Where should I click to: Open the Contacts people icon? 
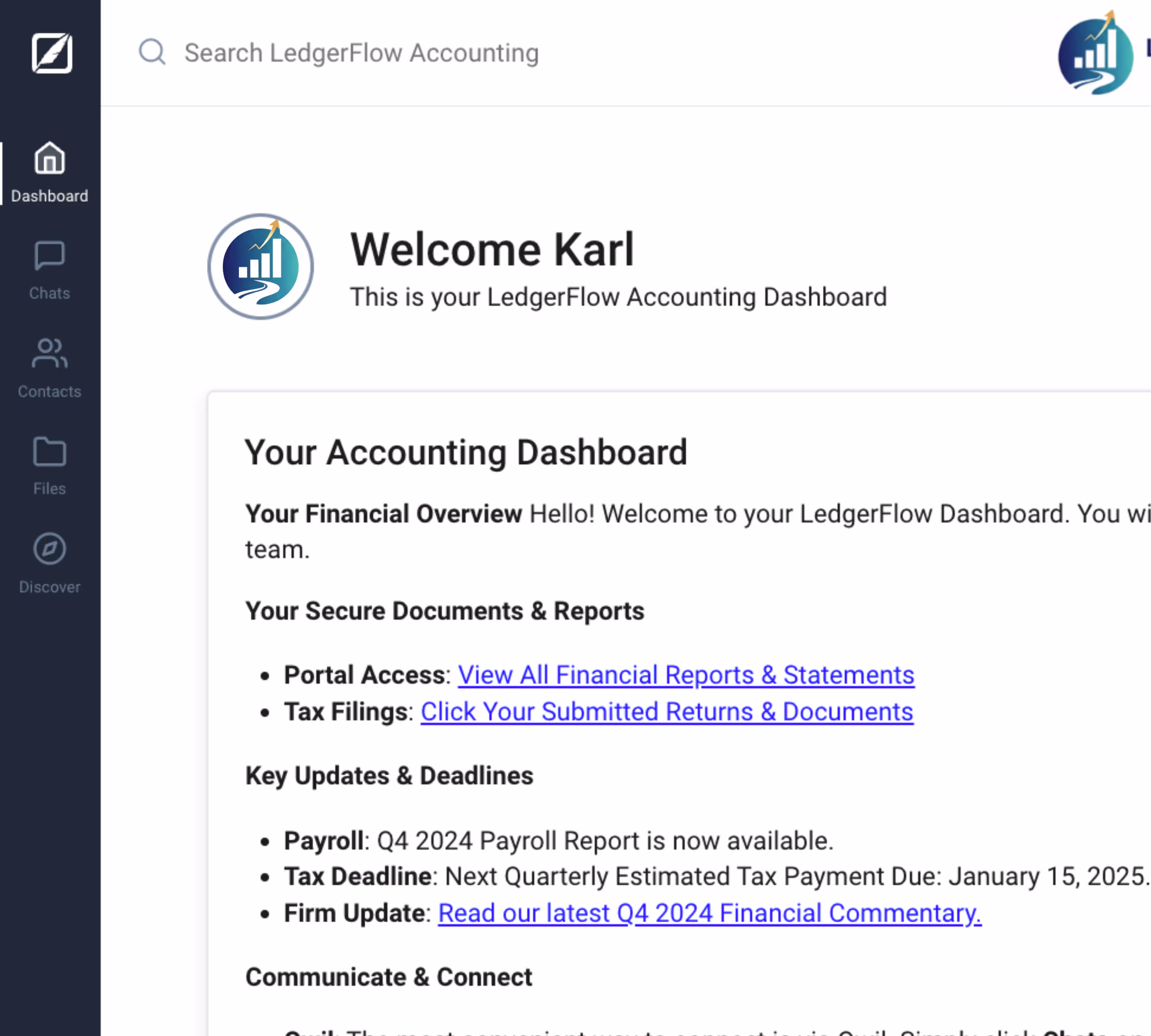[49, 353]
